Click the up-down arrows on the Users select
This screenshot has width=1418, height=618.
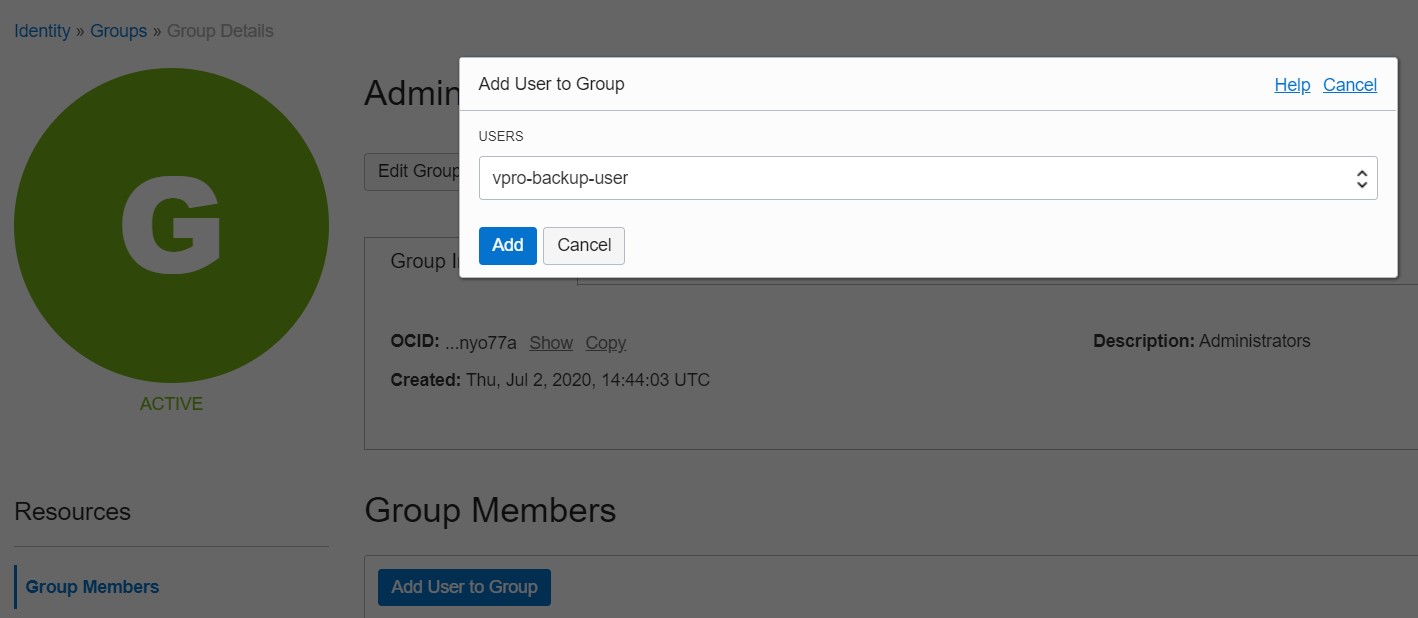pyautogui.click(x=1361, y=179)
